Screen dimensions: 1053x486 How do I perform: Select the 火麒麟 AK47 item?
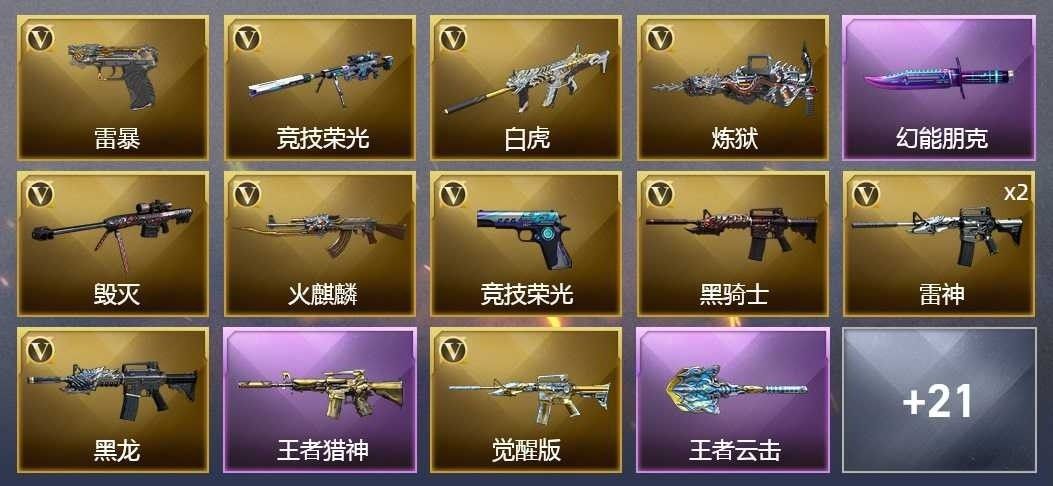(x=320, y=243)
